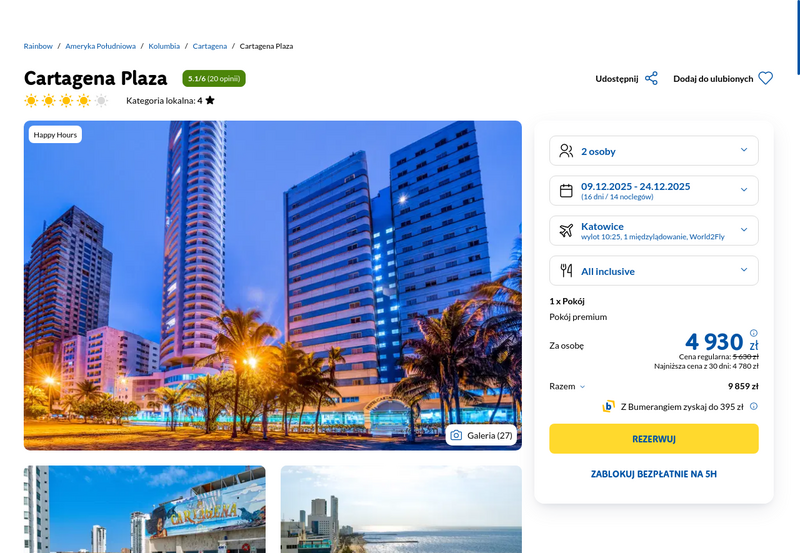Open the Kolumbia breadcrumb link
Screen dimensions: 800x553
click(x=164, y=46)
